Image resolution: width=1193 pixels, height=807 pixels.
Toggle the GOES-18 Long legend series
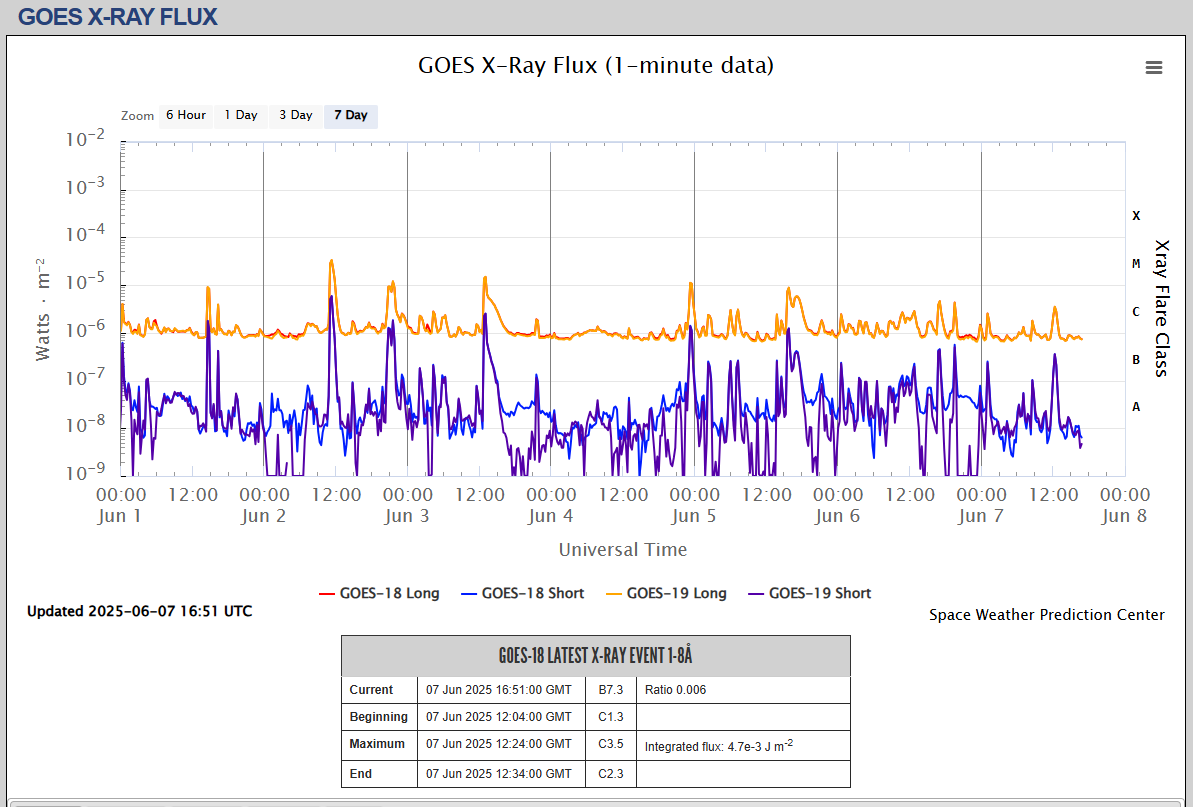[x=379, y=593]
